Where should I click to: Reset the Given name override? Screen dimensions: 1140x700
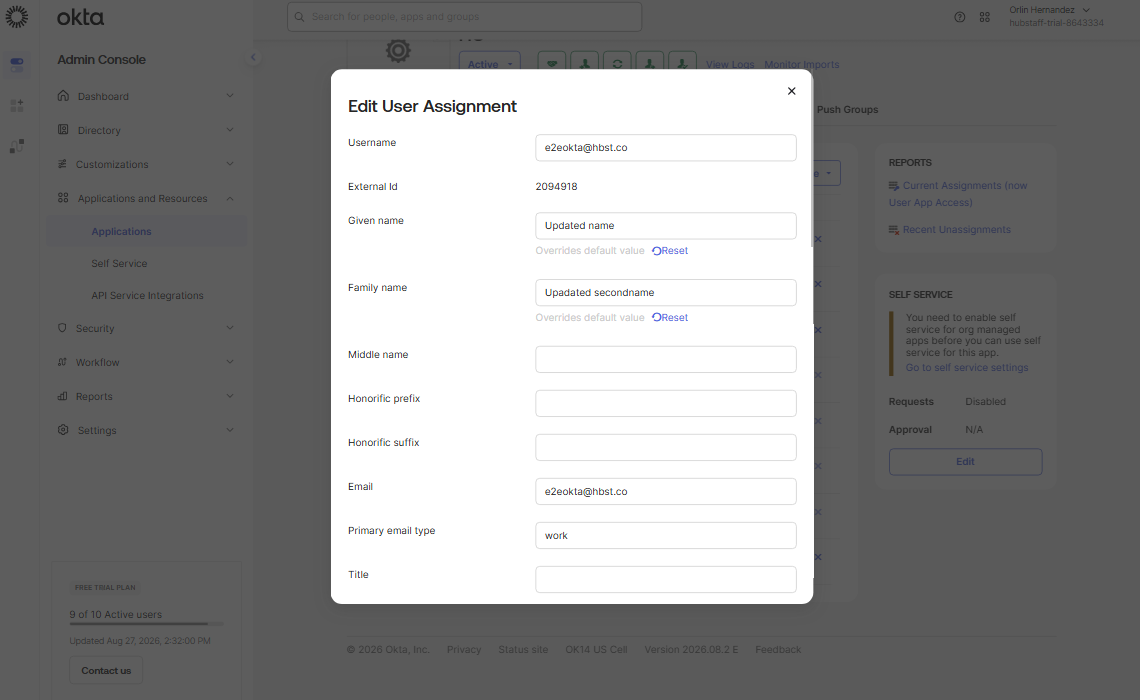tap(670, 251)
